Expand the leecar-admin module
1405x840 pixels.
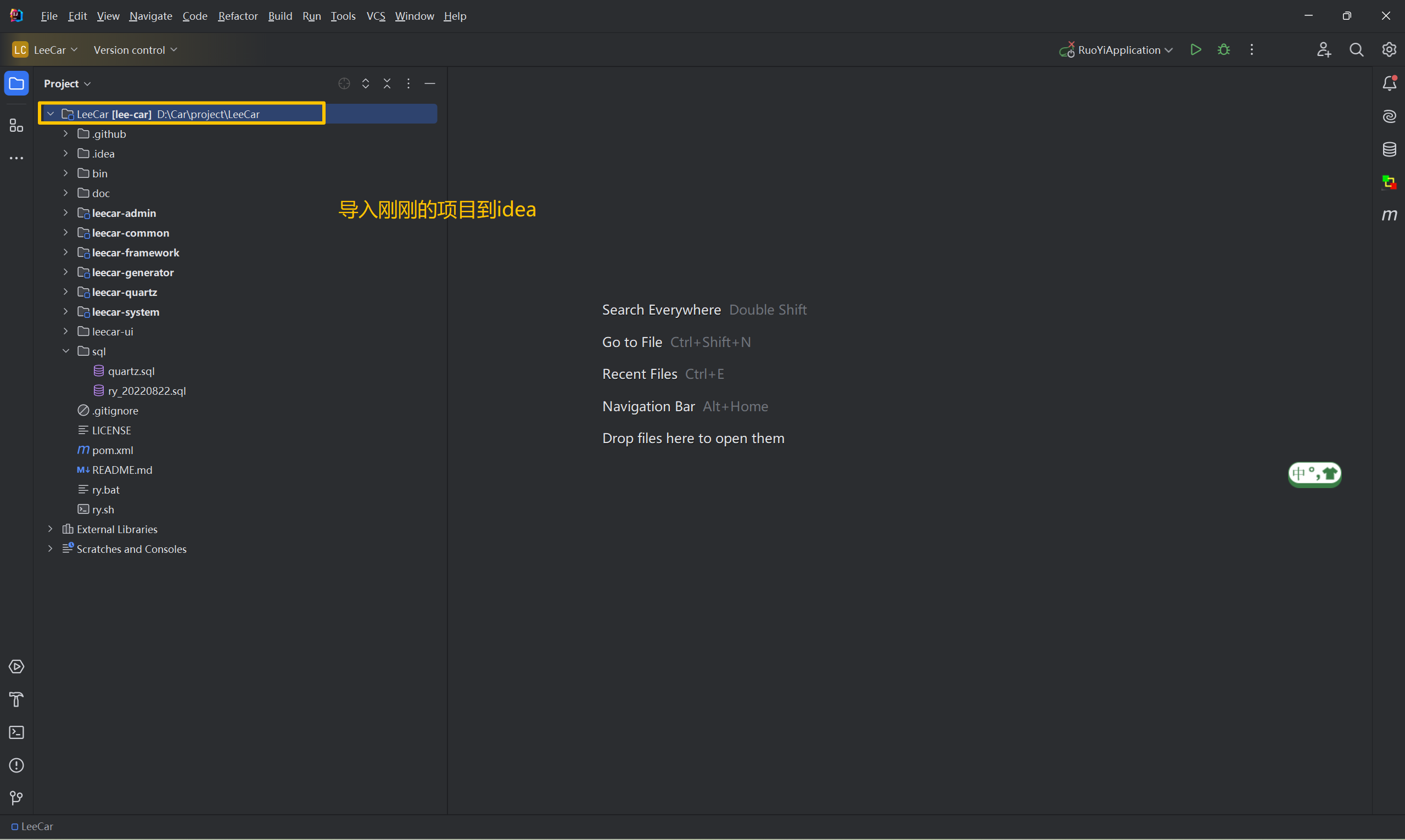pos(66,213)
